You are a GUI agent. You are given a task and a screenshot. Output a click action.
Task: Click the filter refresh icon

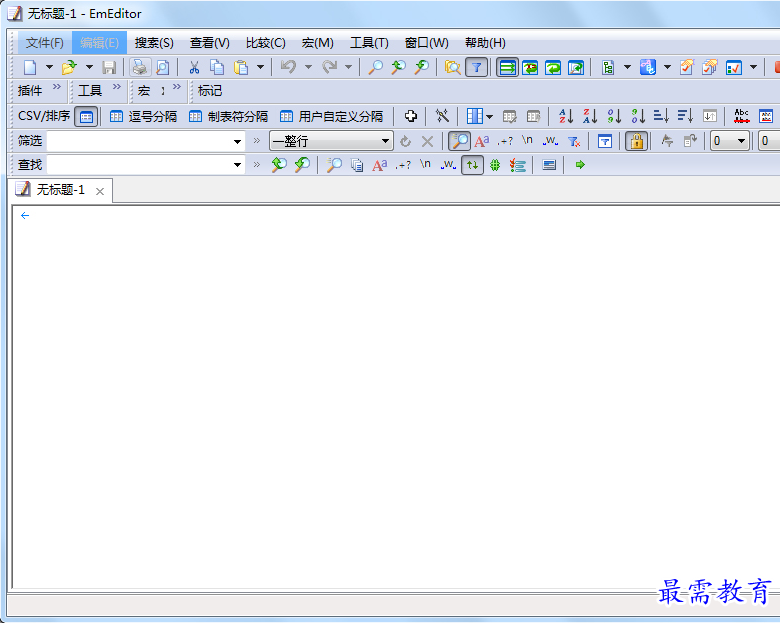coord(405,141)
